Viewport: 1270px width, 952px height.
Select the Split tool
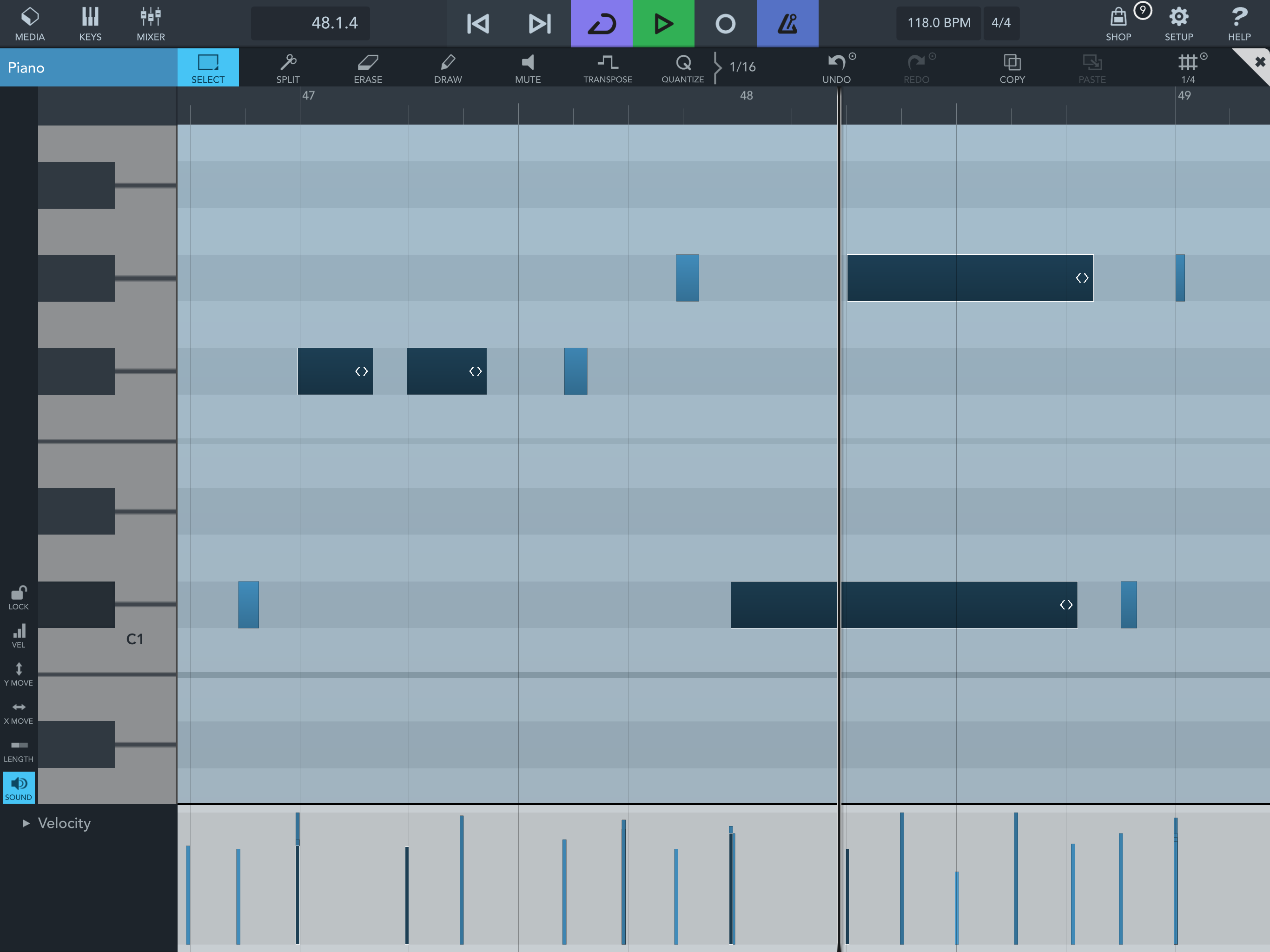288,68
